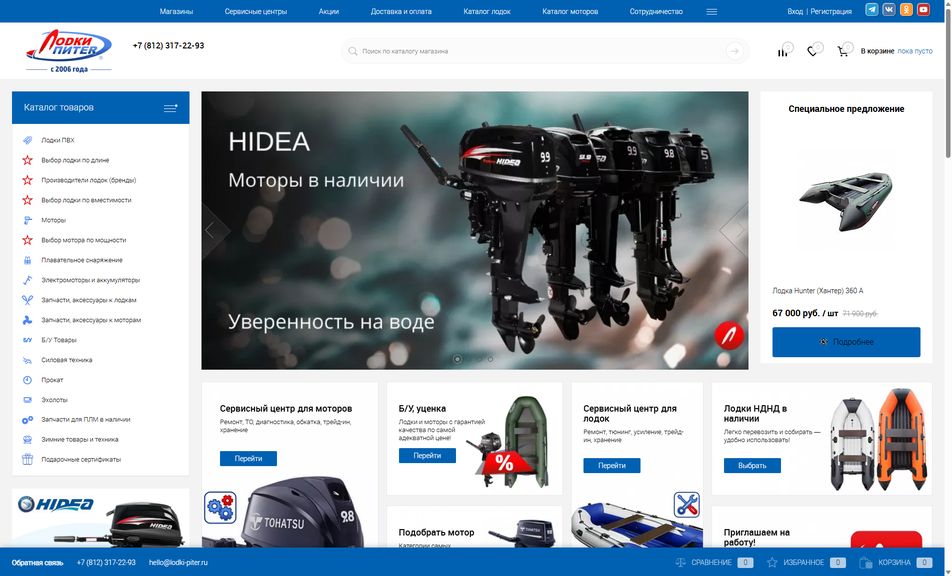
Task: Open the VK social page icon
Action: click(889, 10)
